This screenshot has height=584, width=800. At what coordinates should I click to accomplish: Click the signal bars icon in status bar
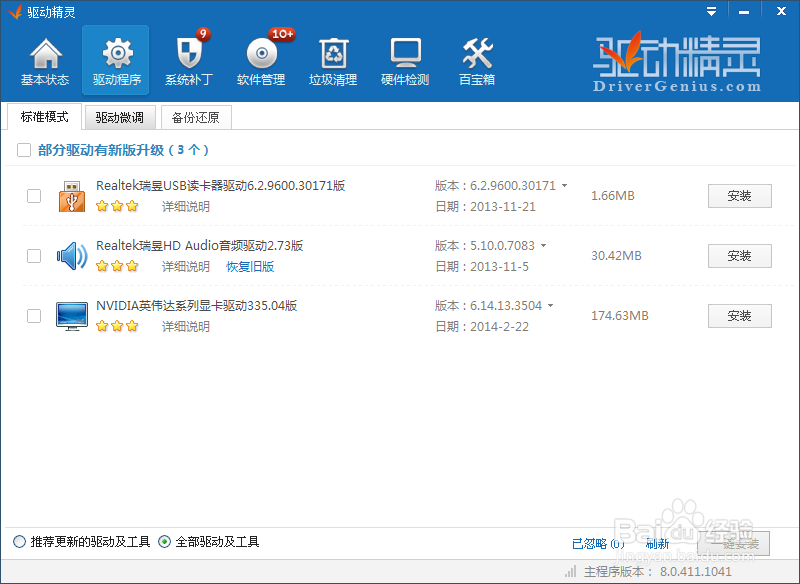coord(571,571)
